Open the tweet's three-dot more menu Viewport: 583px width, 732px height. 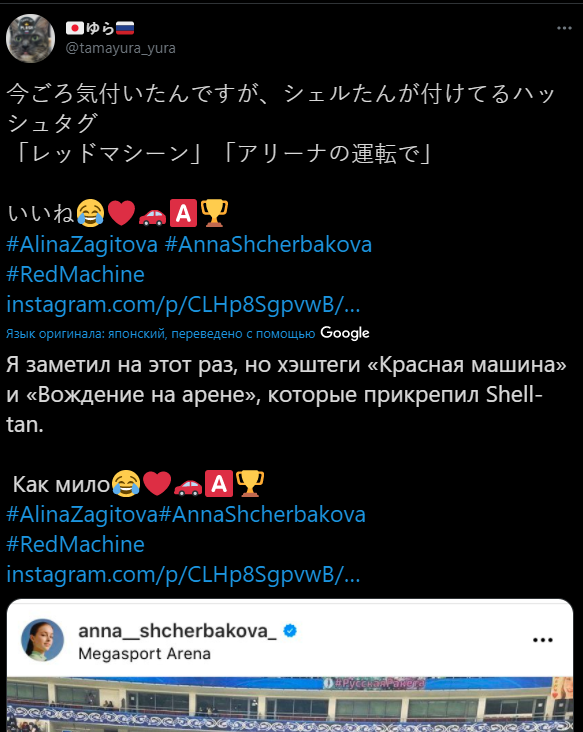coord(564,28)
